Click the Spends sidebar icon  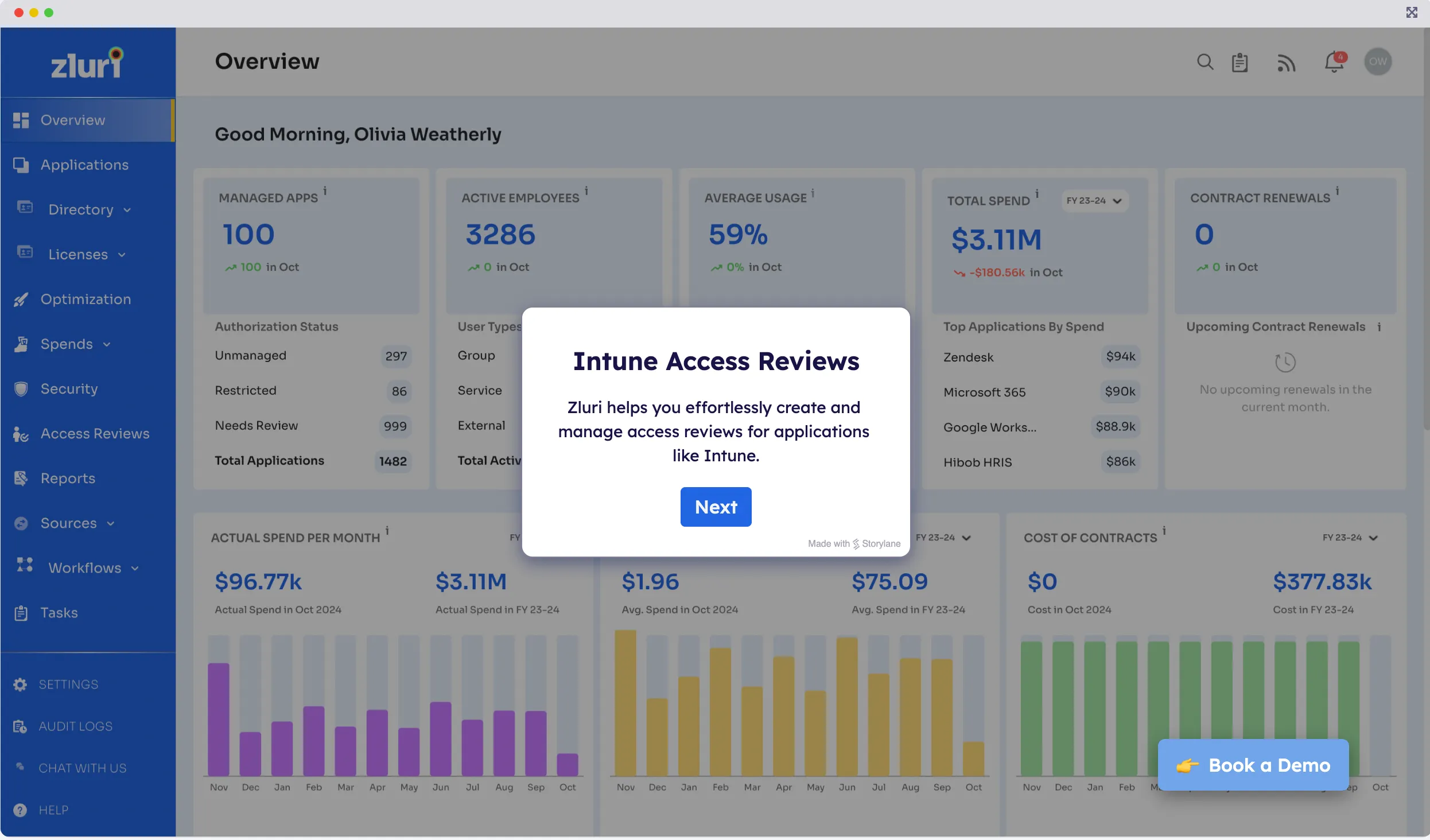tap(21, 344)
